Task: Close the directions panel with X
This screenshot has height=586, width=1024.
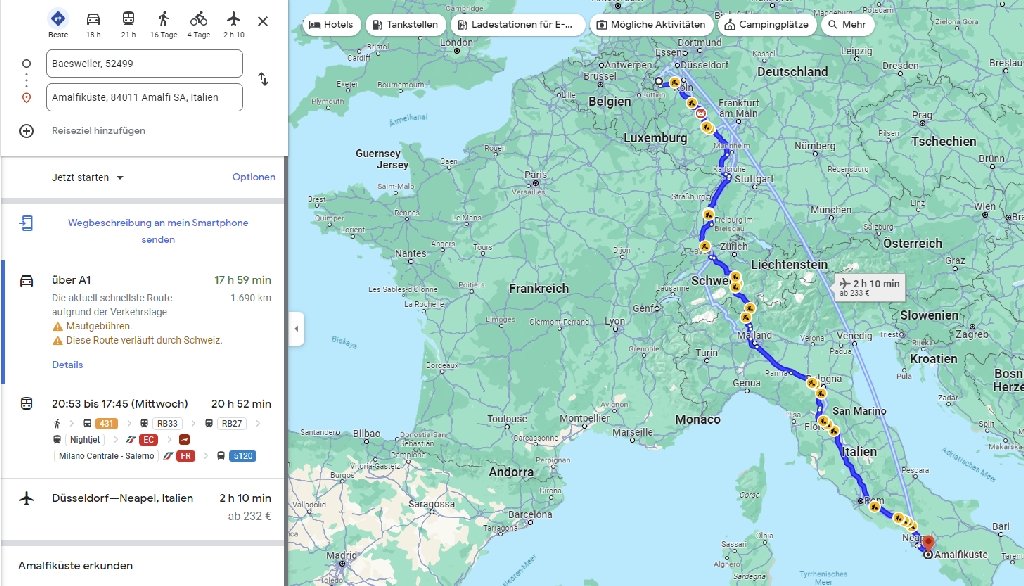Action: coord(263,21)
